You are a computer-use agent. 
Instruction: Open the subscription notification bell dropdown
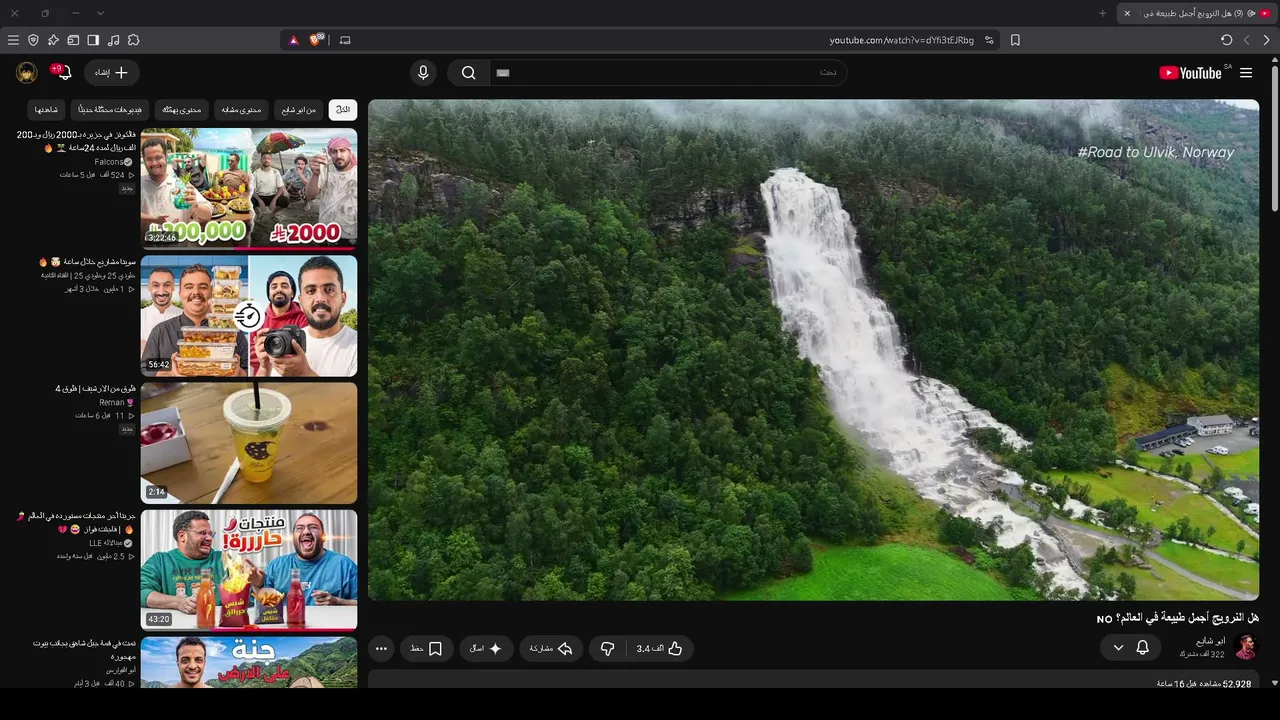(x=1131, y=648)
